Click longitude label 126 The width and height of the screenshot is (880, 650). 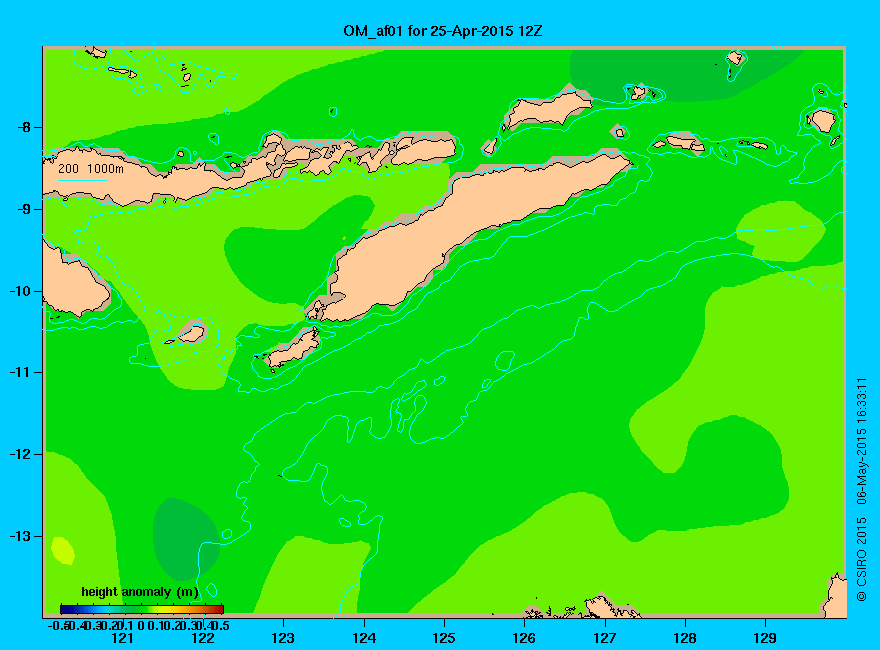(524, 638)
